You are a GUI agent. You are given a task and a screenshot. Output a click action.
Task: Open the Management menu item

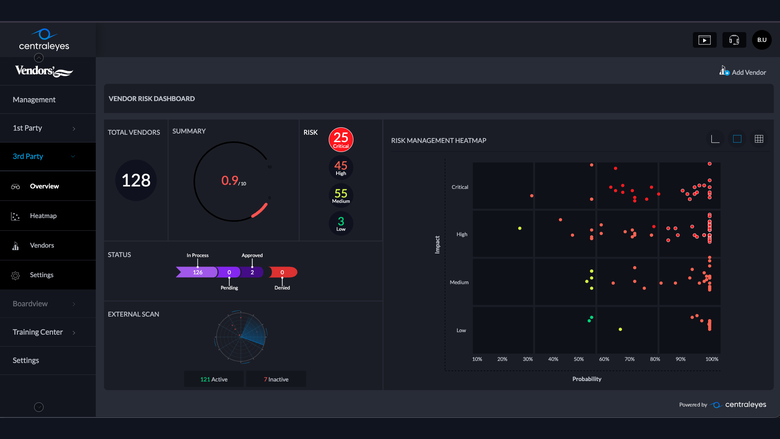tap(48, 100)
